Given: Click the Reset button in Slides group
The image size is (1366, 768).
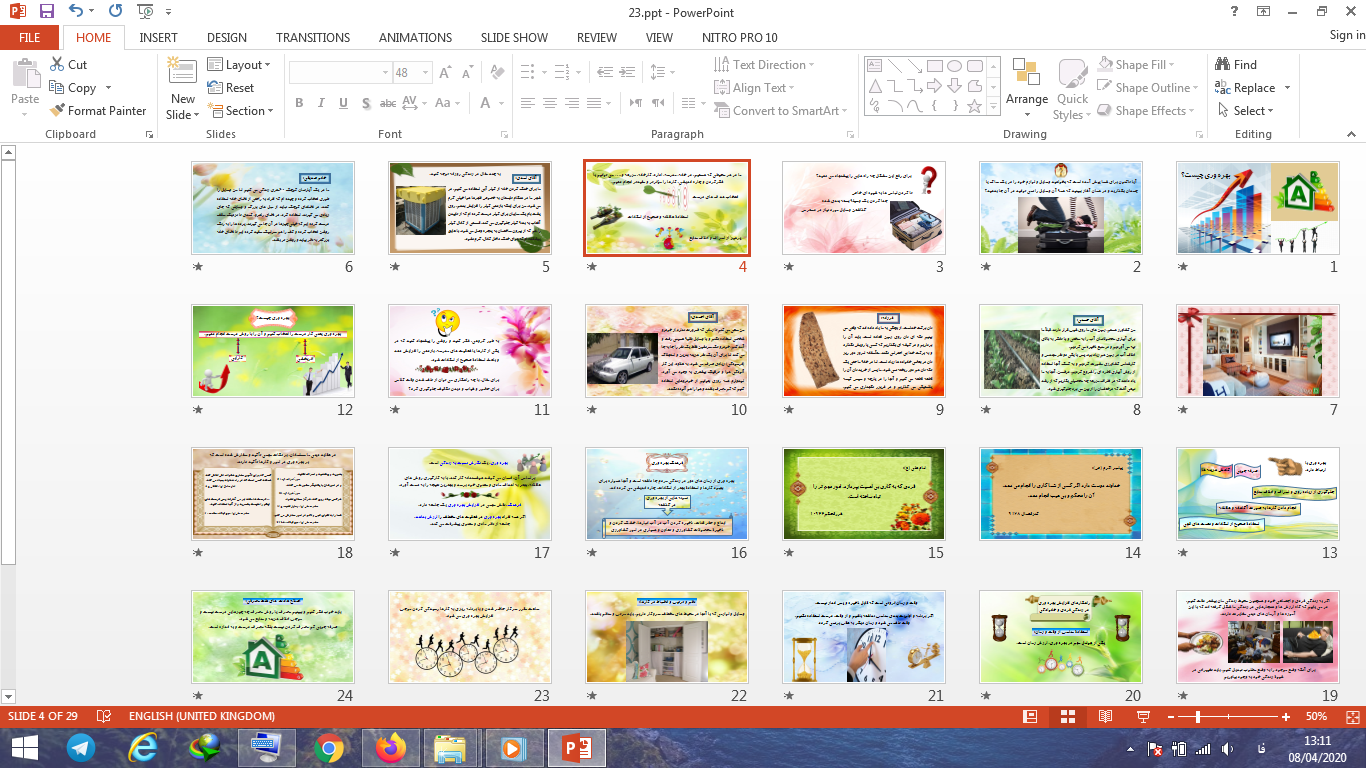Looking at the screenshot, I should pyautogui.click(x=232, y=88).
